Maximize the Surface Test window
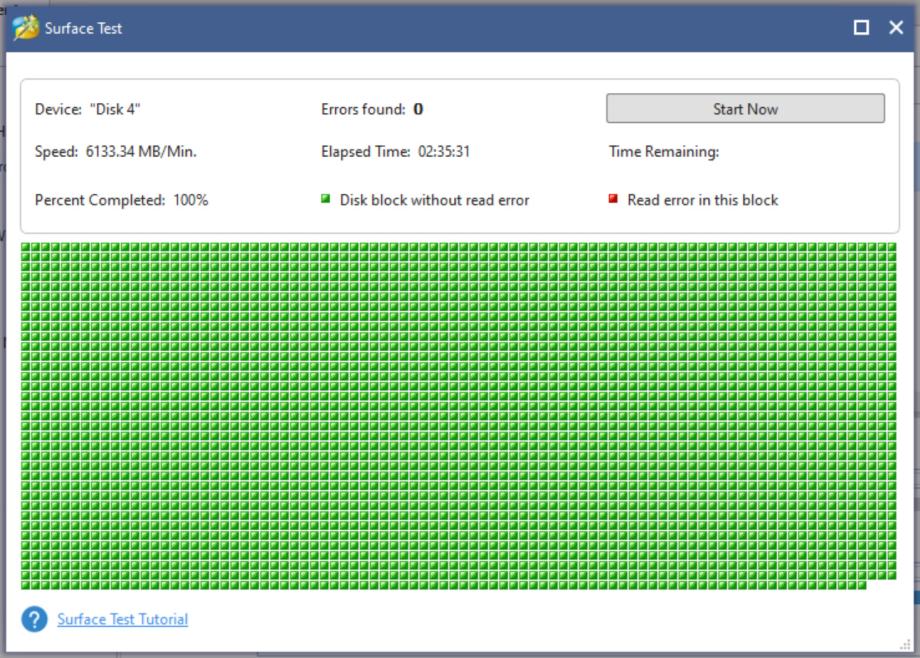Image resolution: width=920 pixels, height=658 pixels. click(x=861, y=28)
